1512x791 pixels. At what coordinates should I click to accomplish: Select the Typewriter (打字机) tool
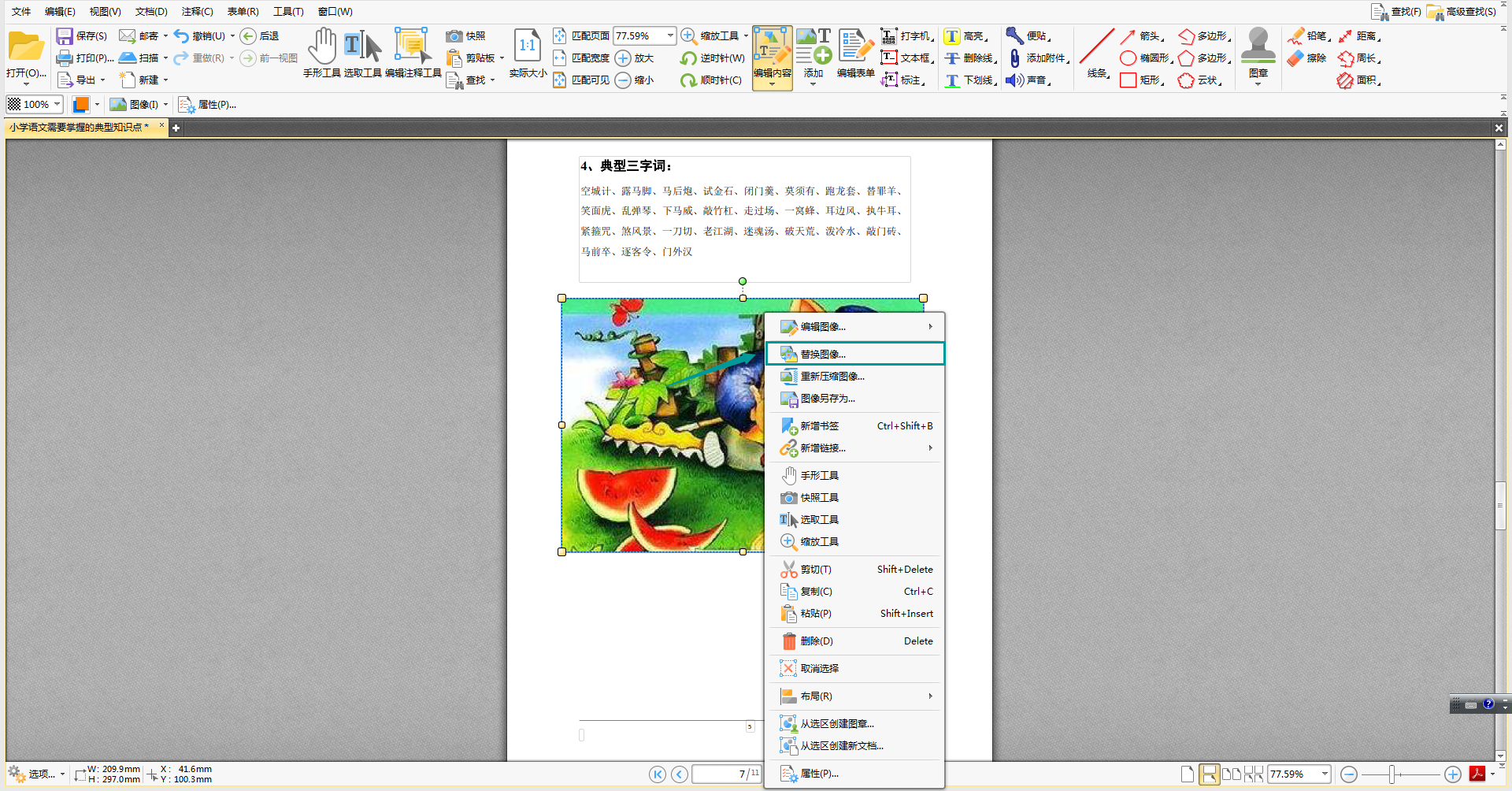(x=906, y=36)
